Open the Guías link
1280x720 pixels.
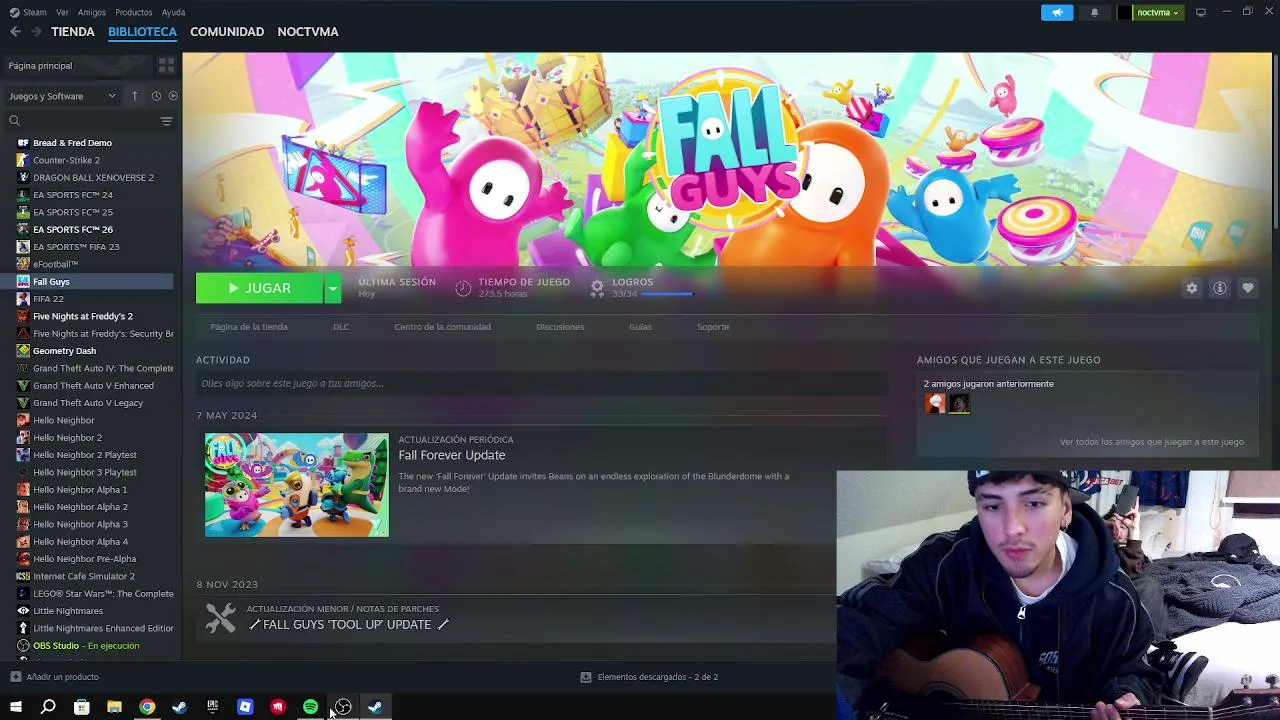click(x=640, y=327)
